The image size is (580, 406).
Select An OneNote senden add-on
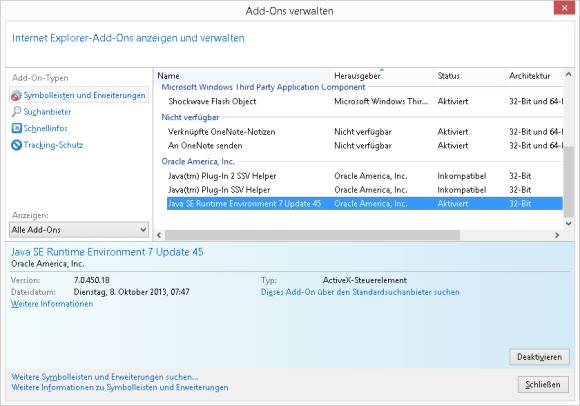coord(364,146)
